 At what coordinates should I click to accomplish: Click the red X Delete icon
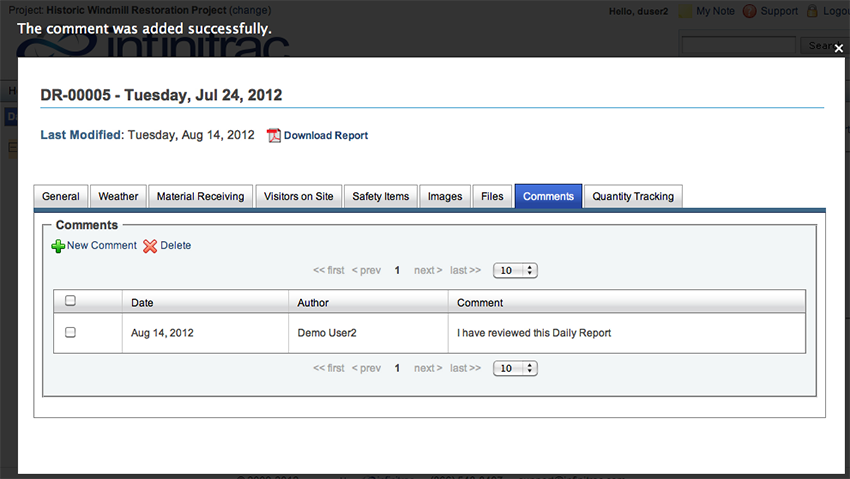[150, 246]
